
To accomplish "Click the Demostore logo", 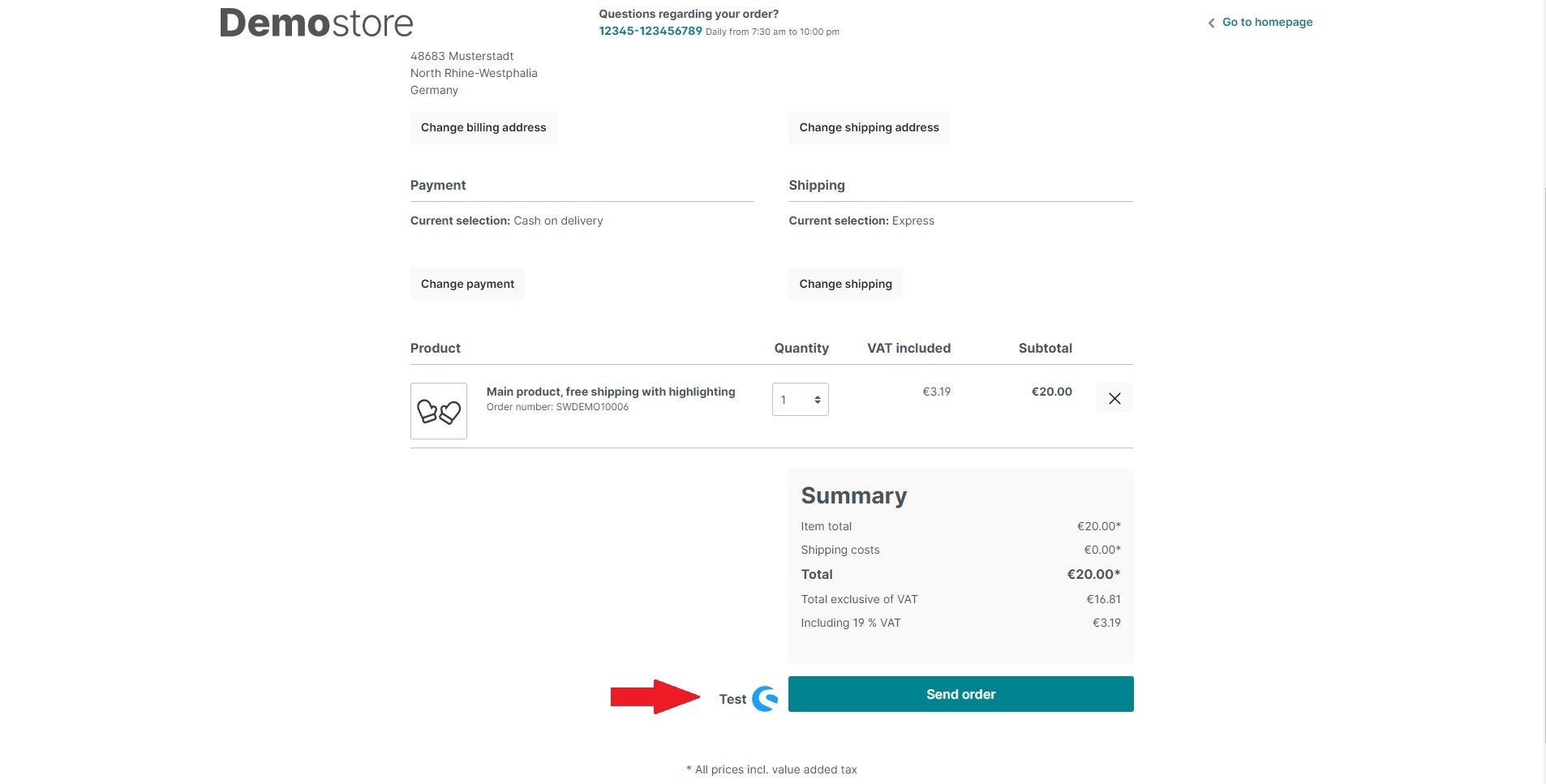I will pos(316,24).
